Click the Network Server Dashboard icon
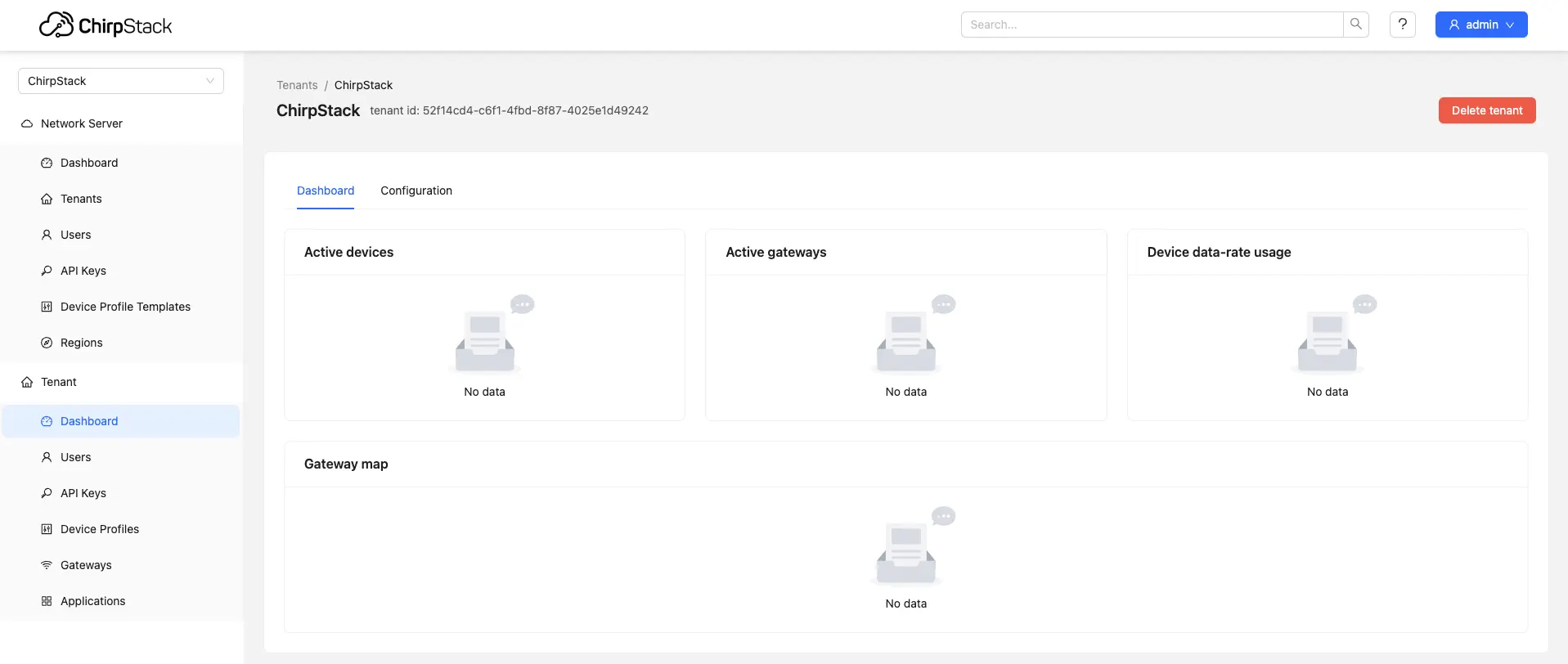The image size is (1568, 664). 47,163
